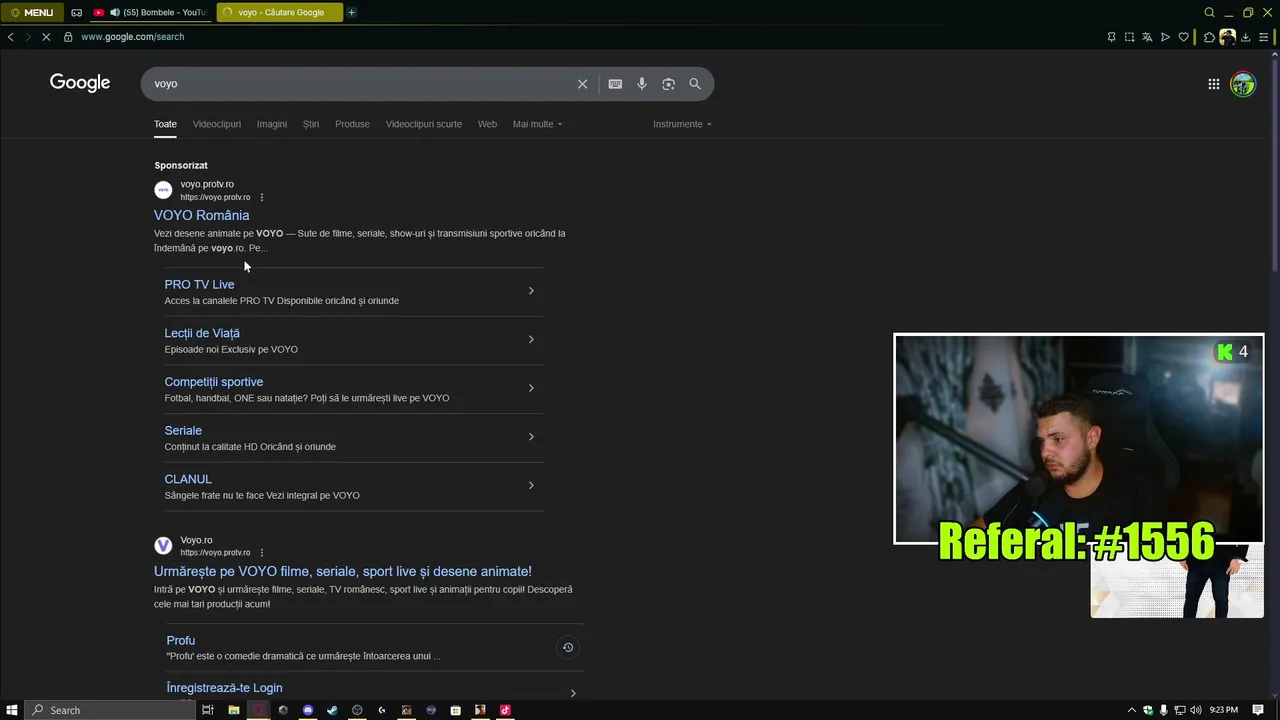The height and width of the screenshot is (720, 1280).
Task: Select the Videoclipuri search filter
Action: click(217, 124)
